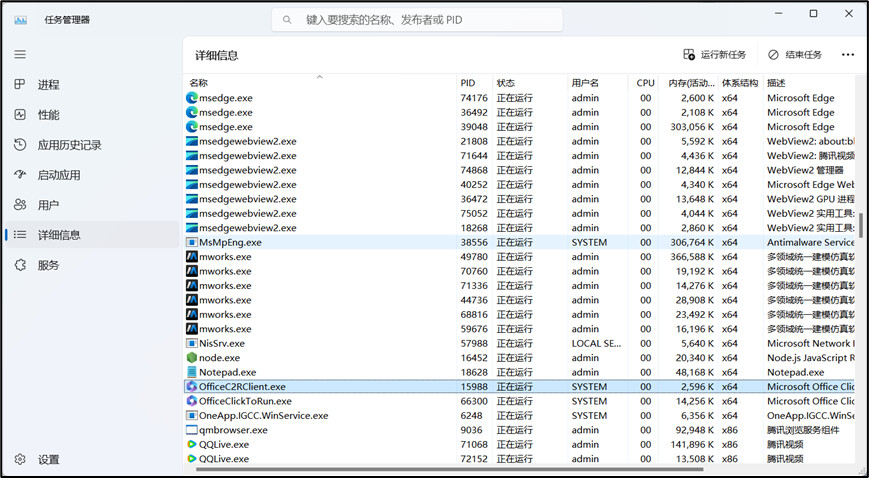Click the 设置 gear icon

pyautogui.click(x=20, y=459)
